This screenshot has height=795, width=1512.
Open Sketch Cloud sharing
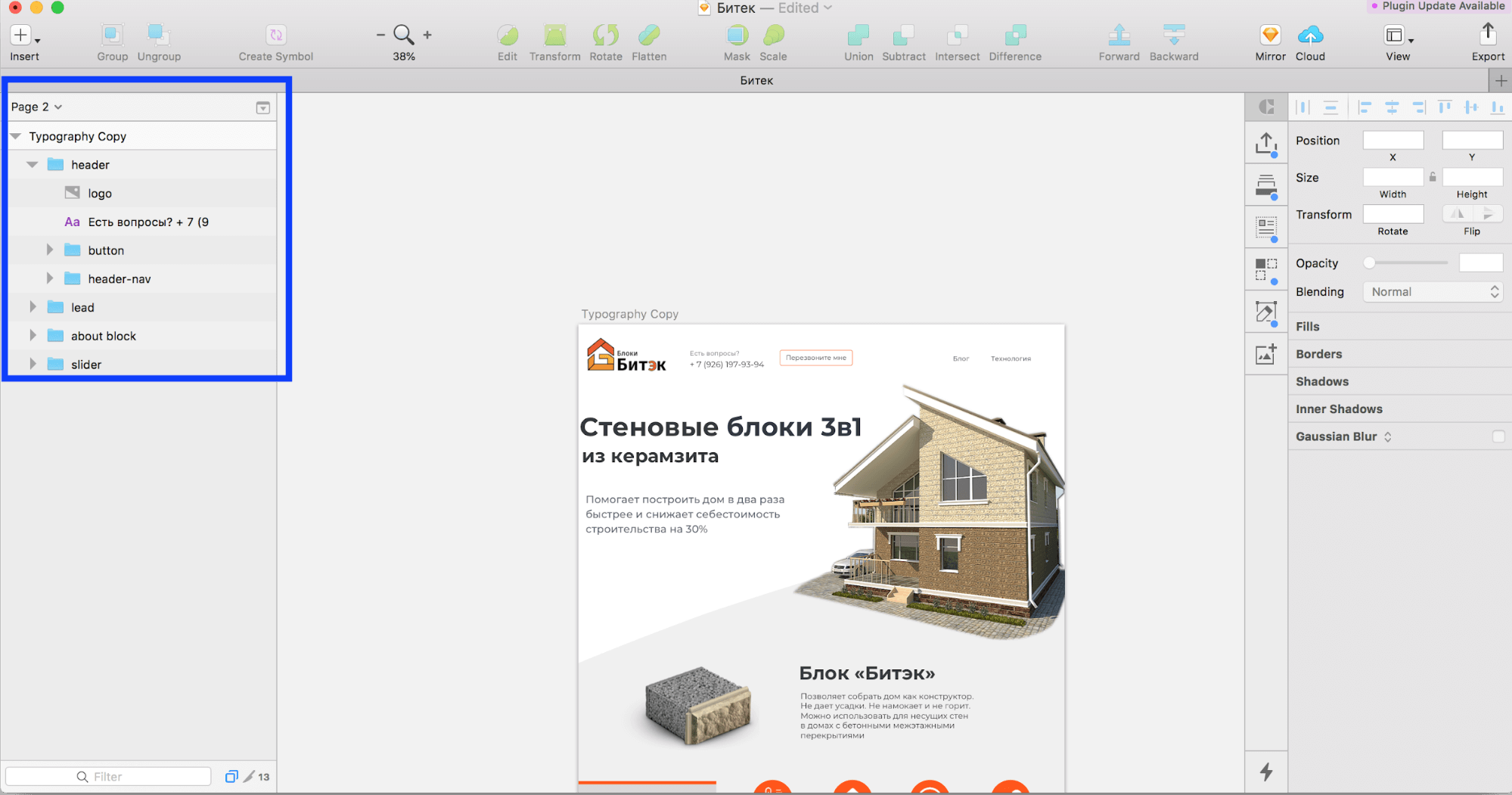coord(1310,35)
